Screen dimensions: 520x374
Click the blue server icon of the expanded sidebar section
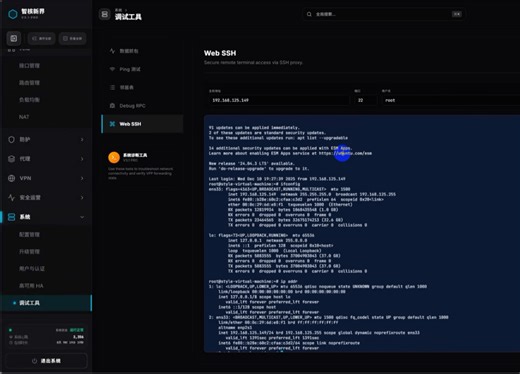11,217
